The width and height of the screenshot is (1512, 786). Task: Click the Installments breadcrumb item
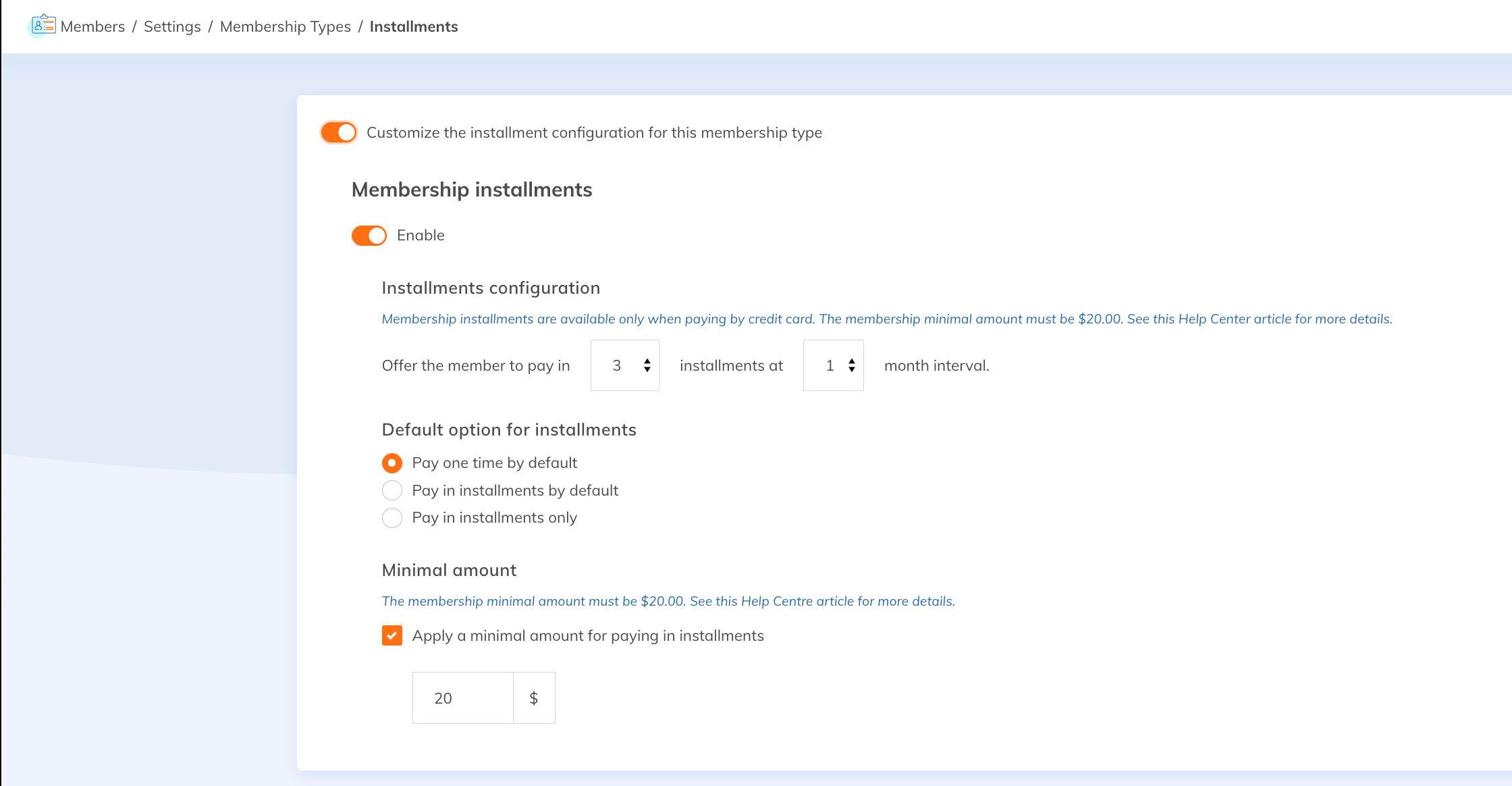(x=413, y=26)
